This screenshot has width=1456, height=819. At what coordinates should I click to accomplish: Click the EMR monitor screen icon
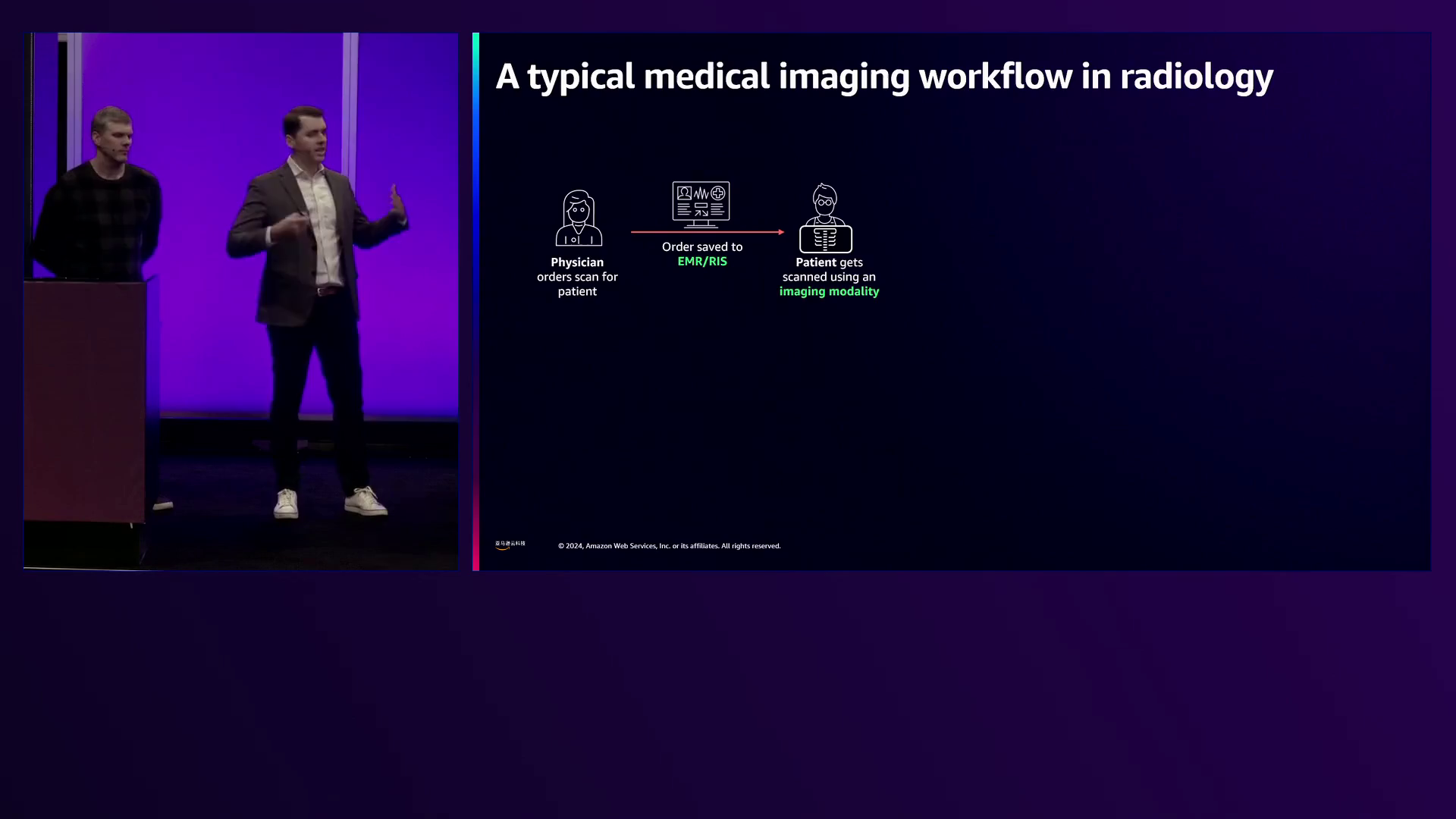[701, 203]
